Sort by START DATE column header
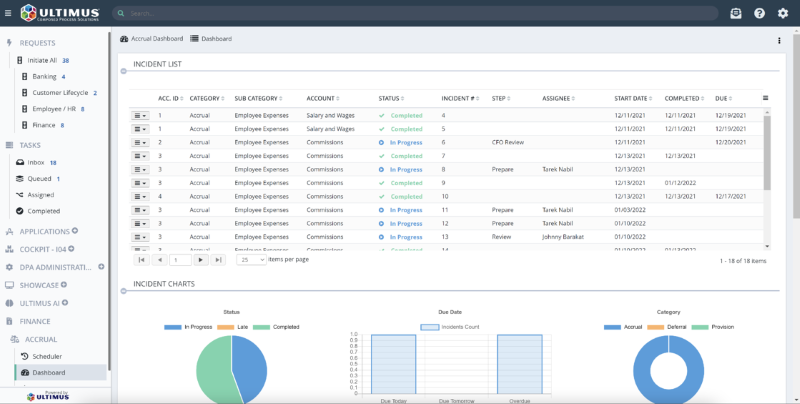The image size is (800, 404). pos(634,98)
